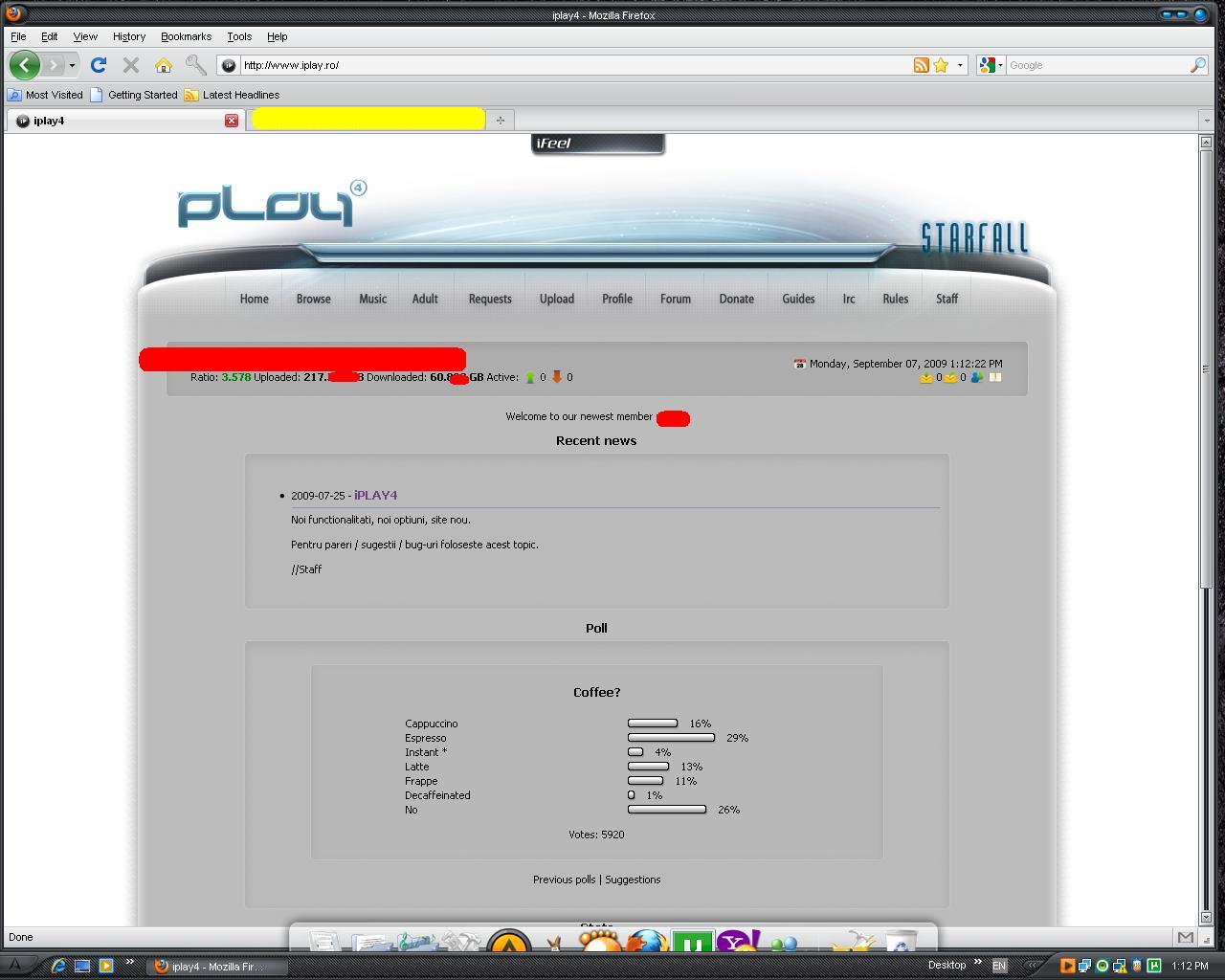This screenshot has height=980, width=1225.
Task: Click the open book bookmarks icon
Action: coord(995,378)
